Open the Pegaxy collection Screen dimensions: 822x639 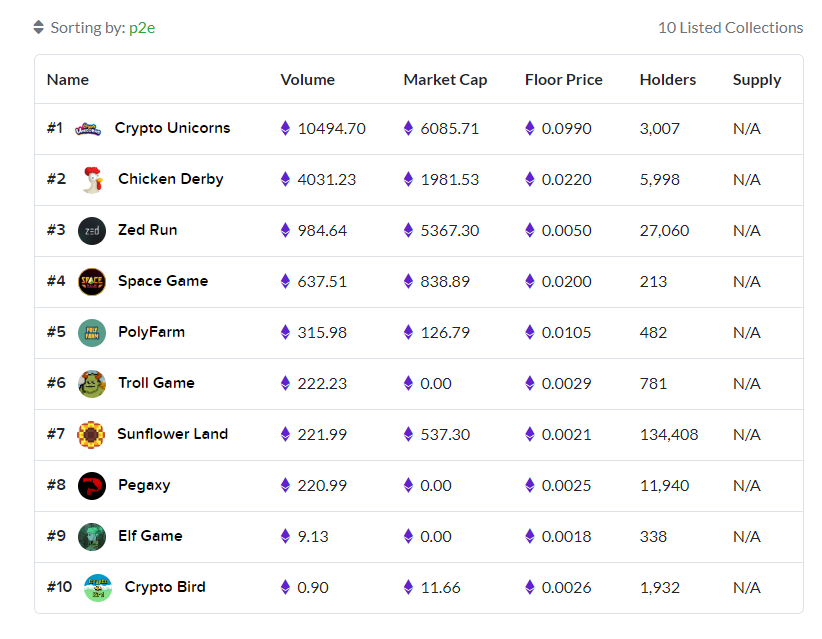tap(144, 485)
